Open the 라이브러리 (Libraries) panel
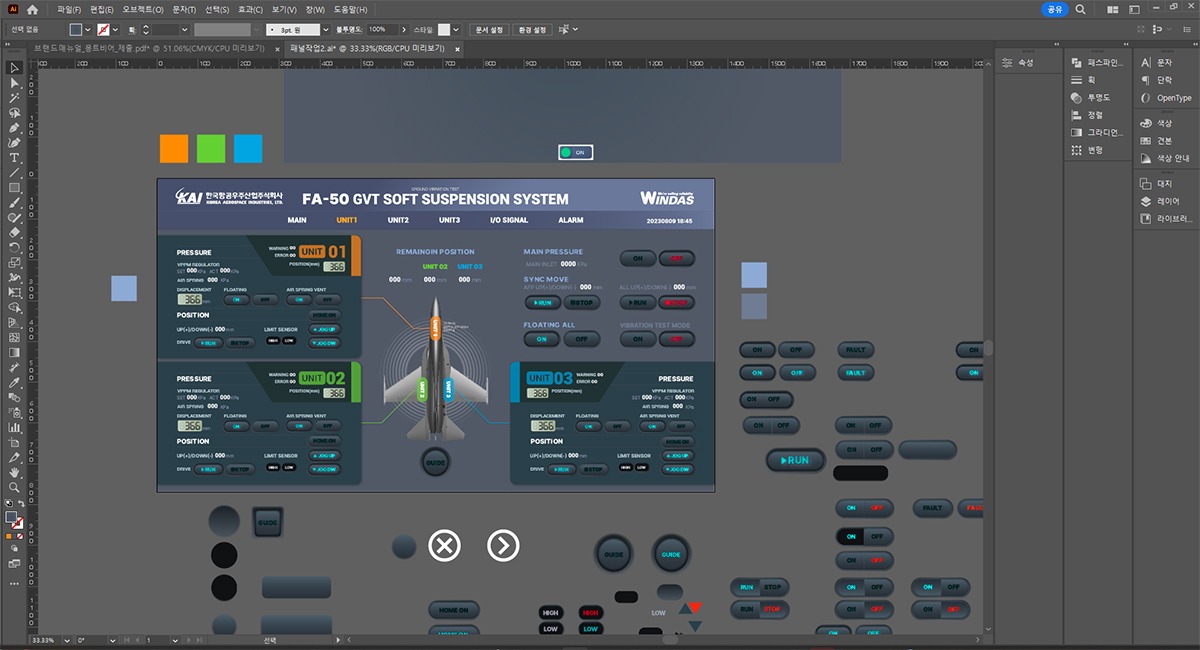The width and height of the screenshot is (1200, 650). pyautogui.click(x=1167, y=218)
